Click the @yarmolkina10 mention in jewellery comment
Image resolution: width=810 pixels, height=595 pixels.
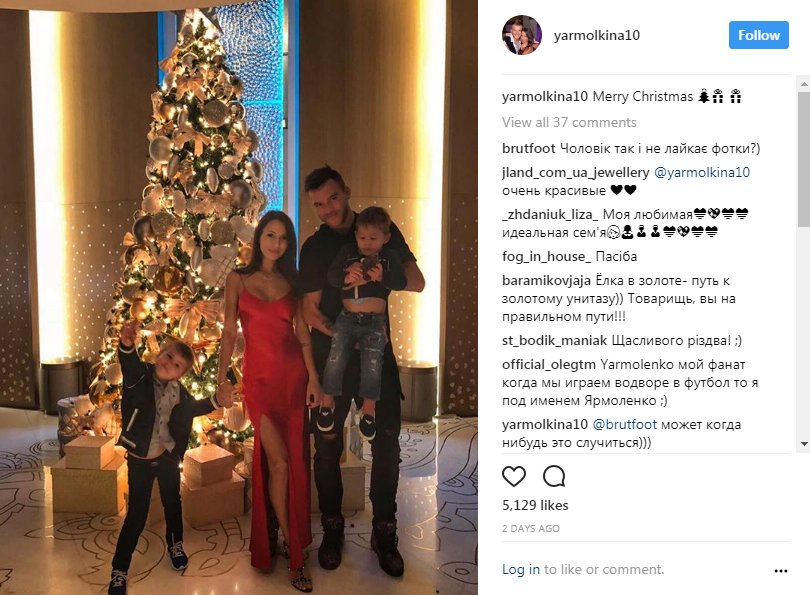702,173
